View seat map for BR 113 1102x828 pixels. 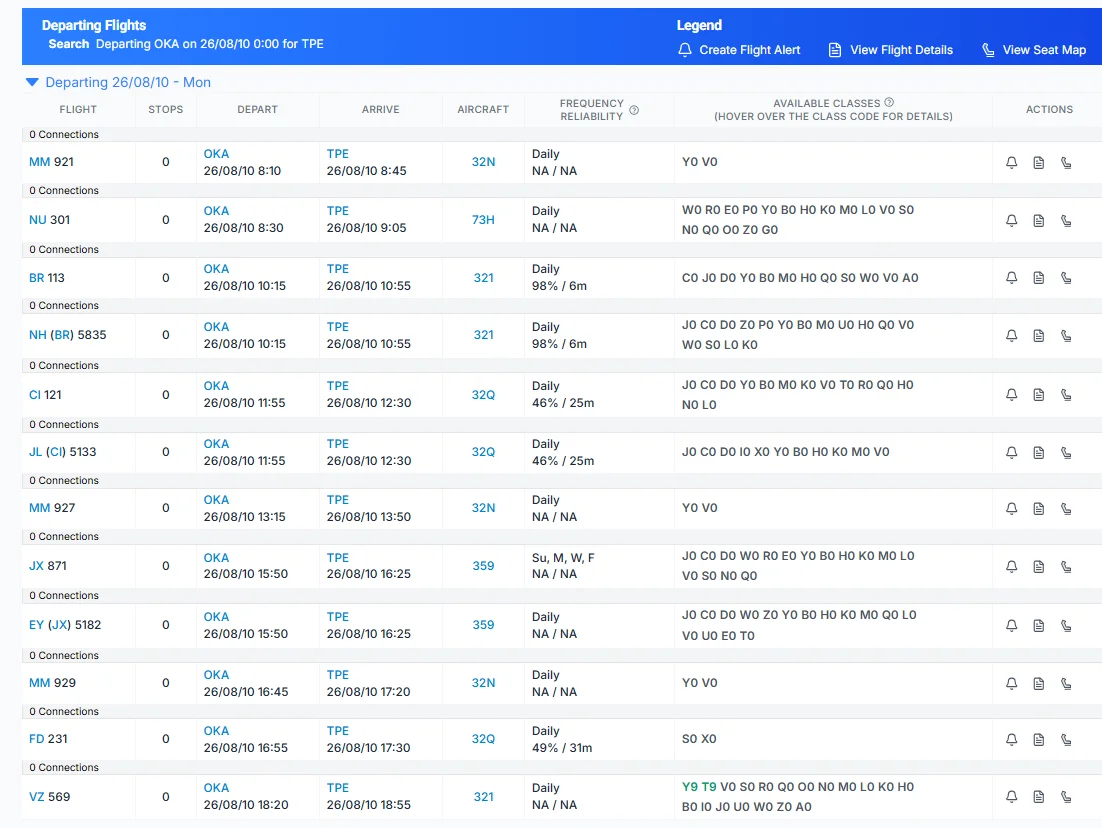(1066, 278)
